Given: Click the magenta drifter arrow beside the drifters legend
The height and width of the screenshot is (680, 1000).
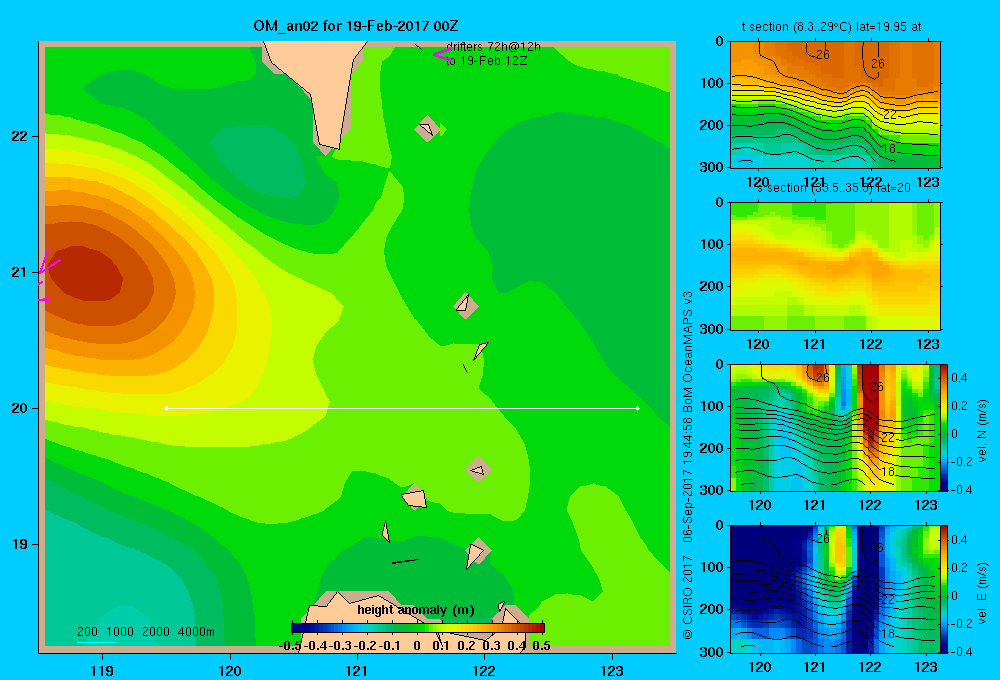Looking at the screenshot, I should click(x=441, y=54).
